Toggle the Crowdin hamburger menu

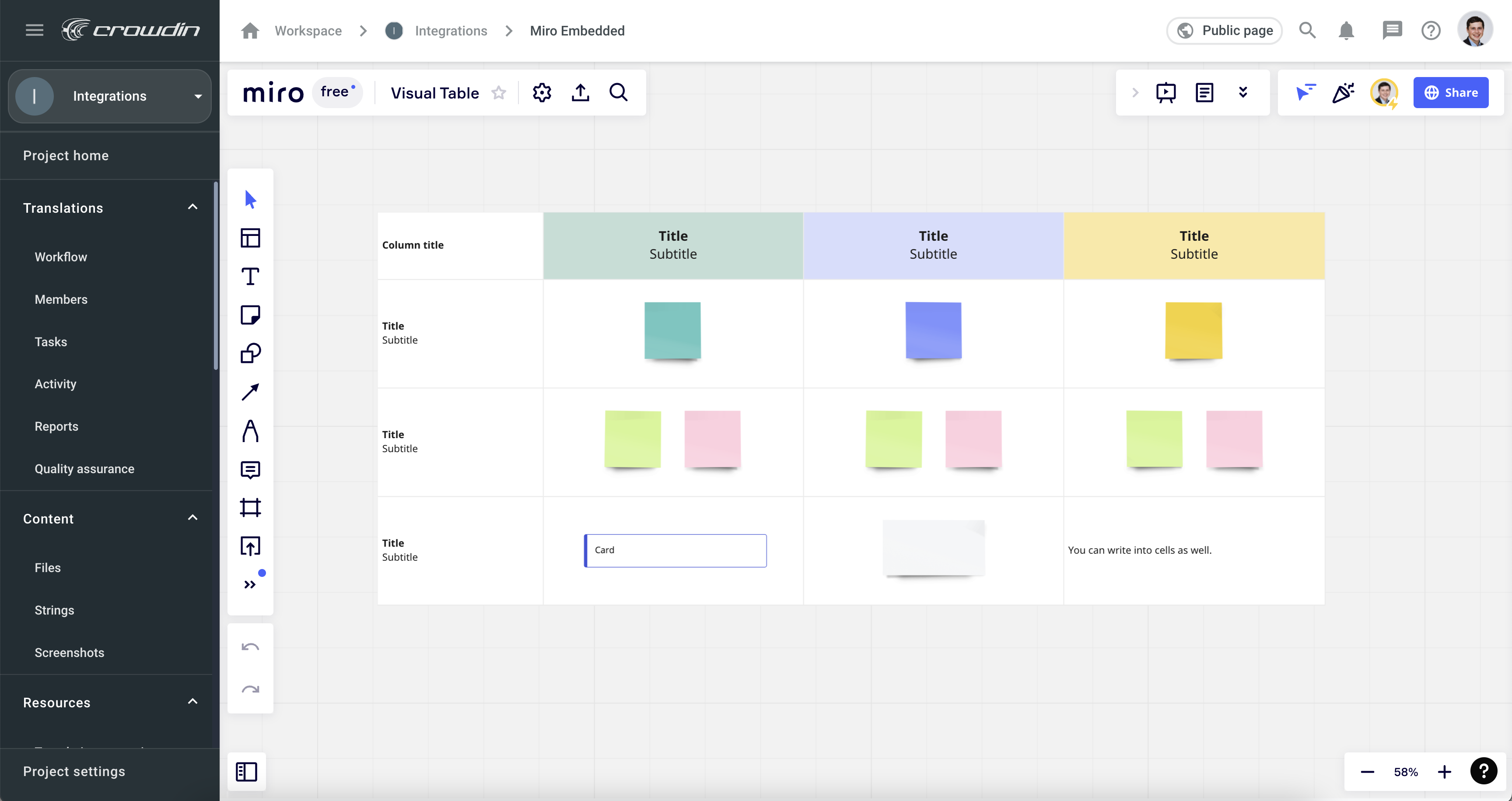[35, 30]
